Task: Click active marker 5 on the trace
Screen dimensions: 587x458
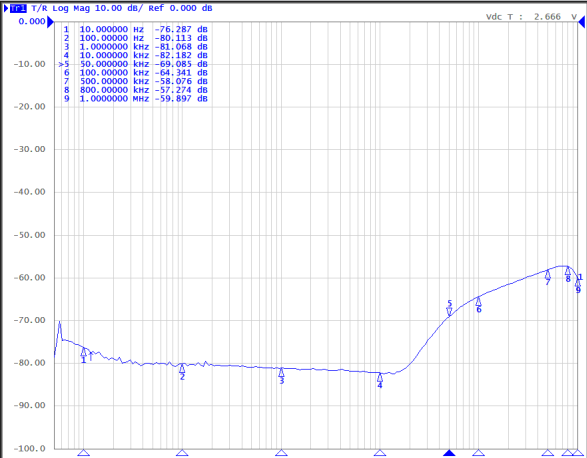Action: pyautogui.click(x=449, y=312)
